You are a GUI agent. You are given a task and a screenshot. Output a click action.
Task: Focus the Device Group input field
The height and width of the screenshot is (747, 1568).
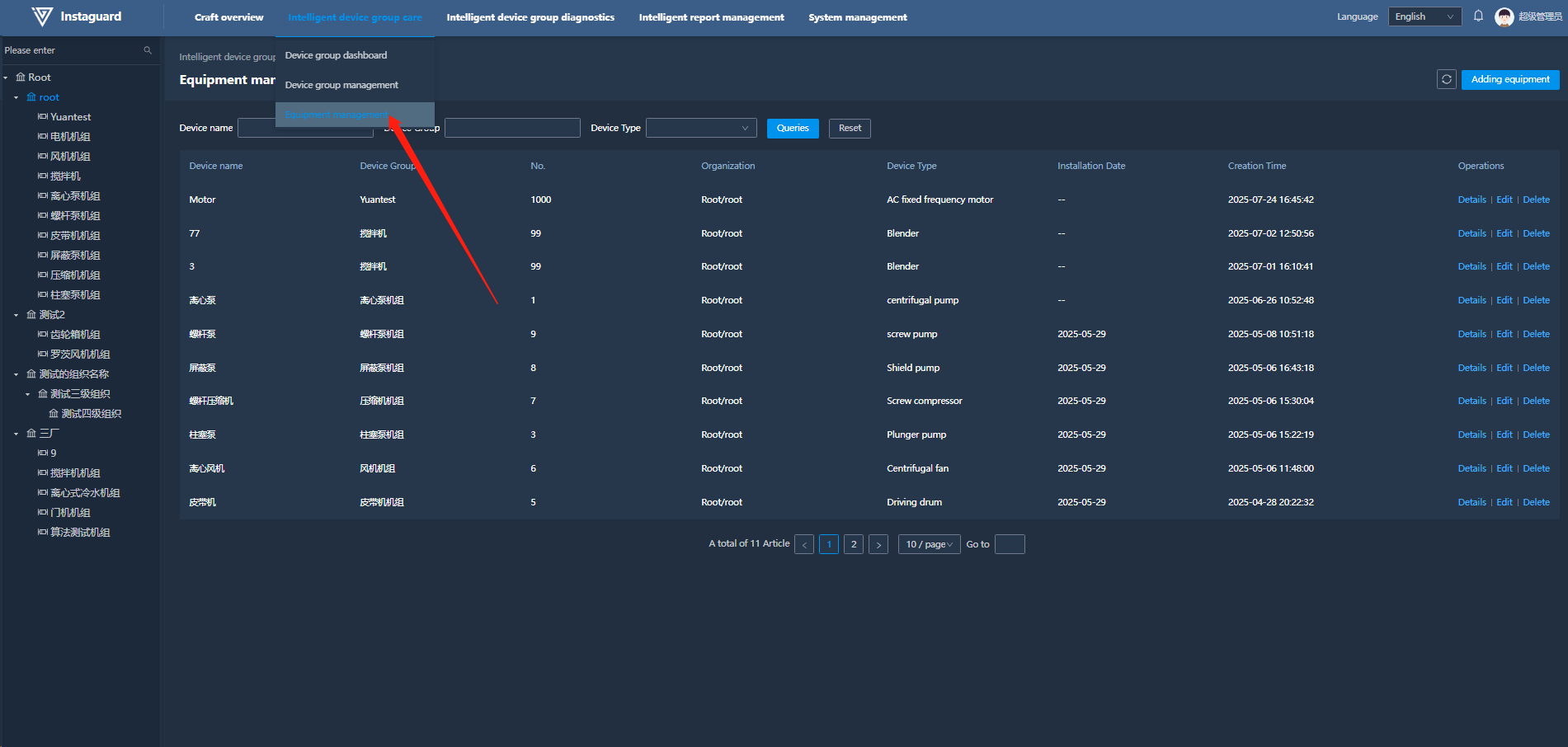click(x=512, y=128)
